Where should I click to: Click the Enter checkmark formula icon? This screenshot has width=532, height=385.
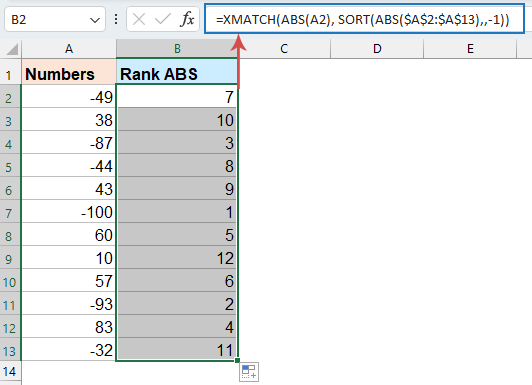pyautogui.click(x=163, y=19)
